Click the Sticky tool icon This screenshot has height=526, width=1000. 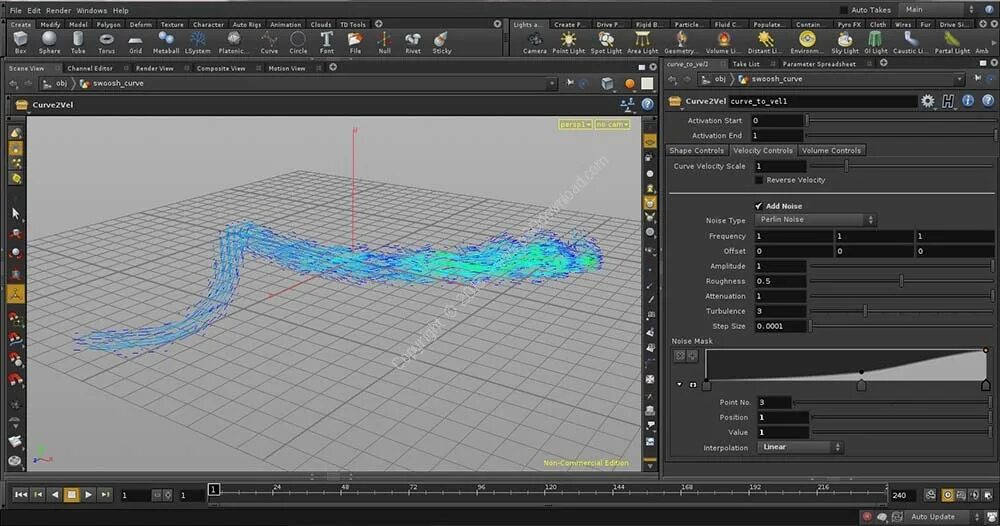(x=441, y=43)
